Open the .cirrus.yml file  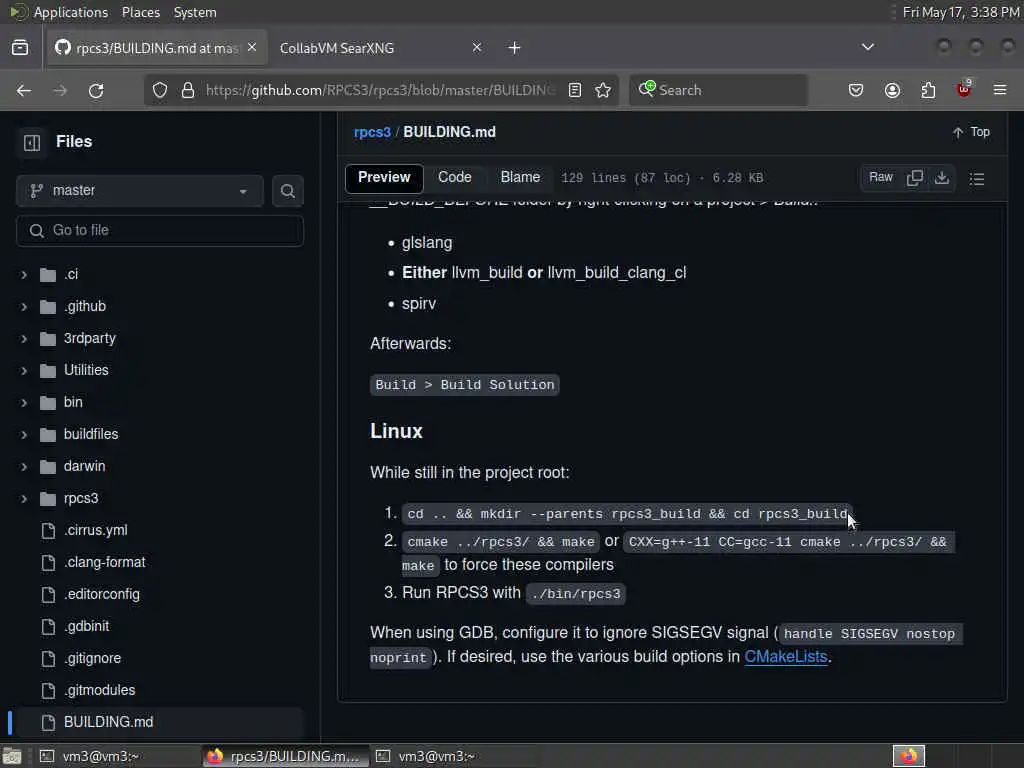click(x=95, y=530)
